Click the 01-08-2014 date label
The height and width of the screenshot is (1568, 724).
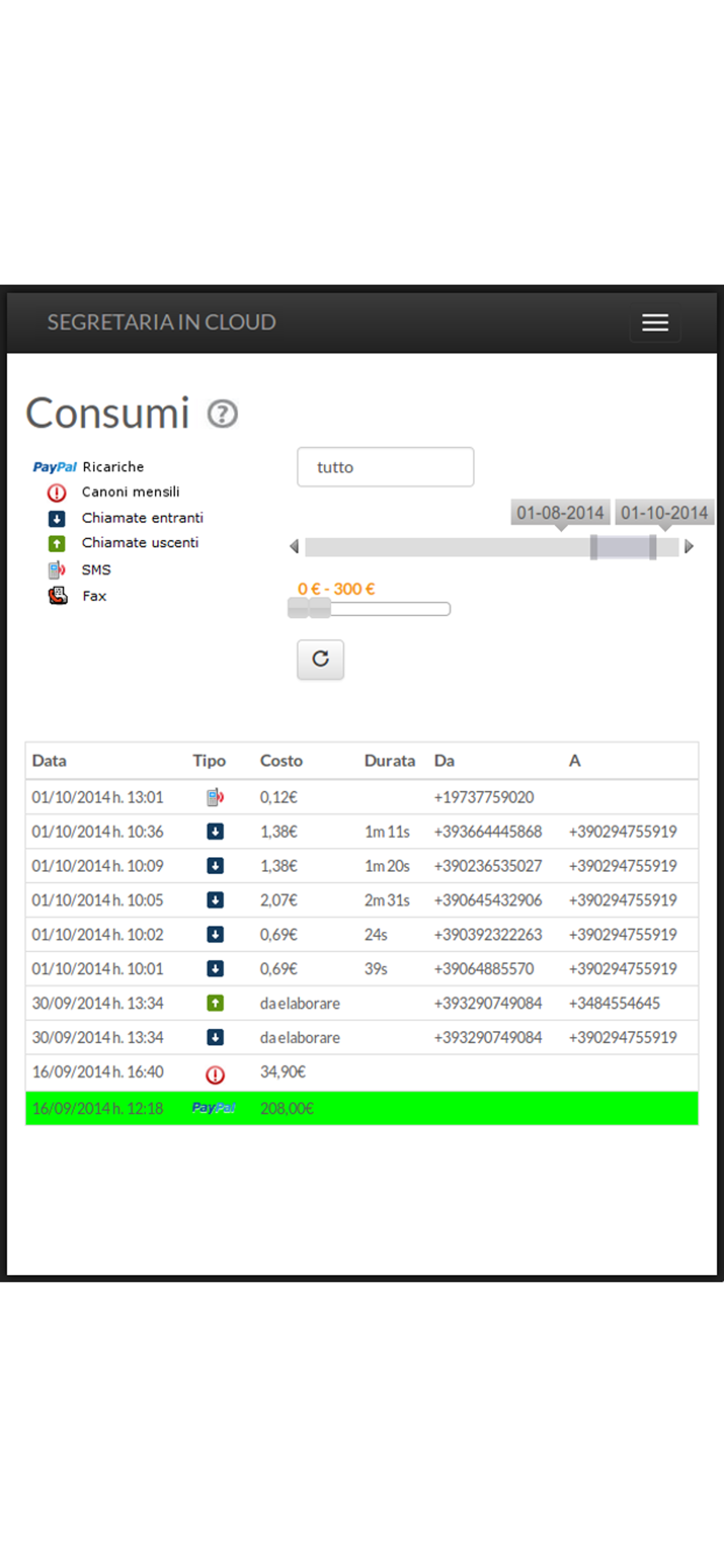[x=560, y=513]
